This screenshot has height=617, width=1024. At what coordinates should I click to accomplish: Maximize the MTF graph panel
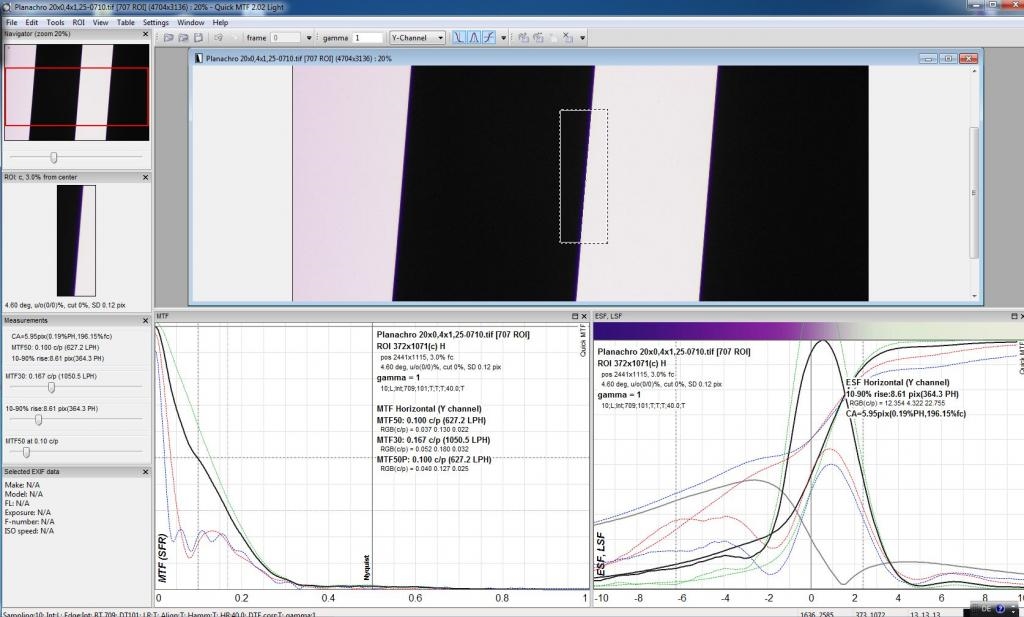point(575,316)
